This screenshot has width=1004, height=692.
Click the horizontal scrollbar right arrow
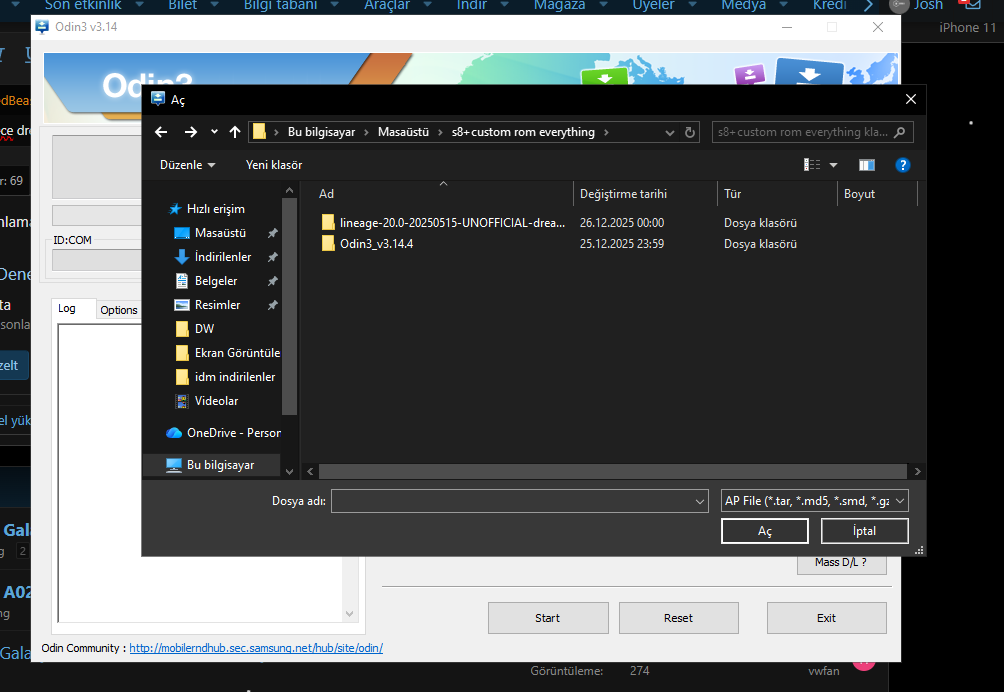pos(918,471)
